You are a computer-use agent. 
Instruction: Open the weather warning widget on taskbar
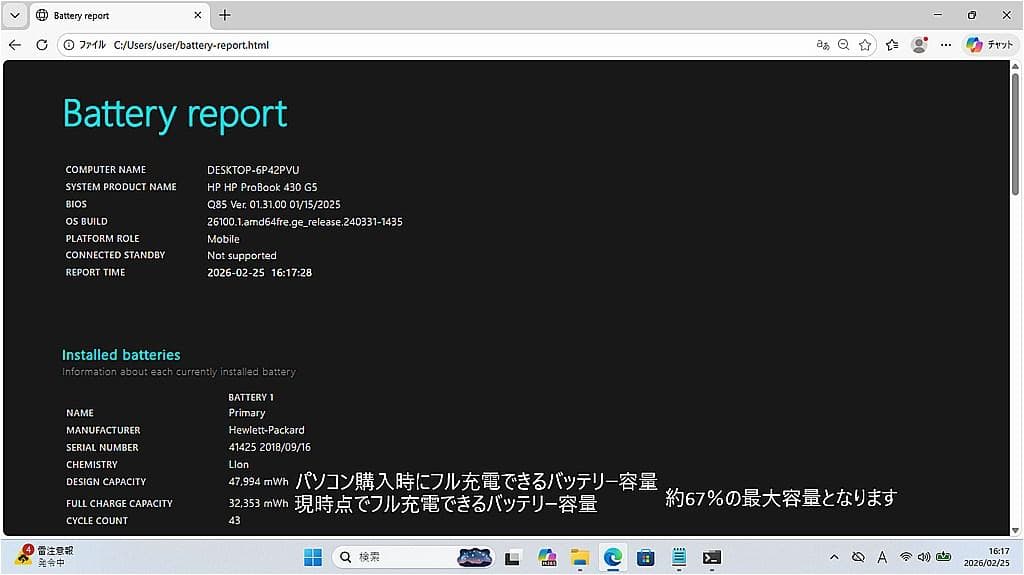[44, 556]
